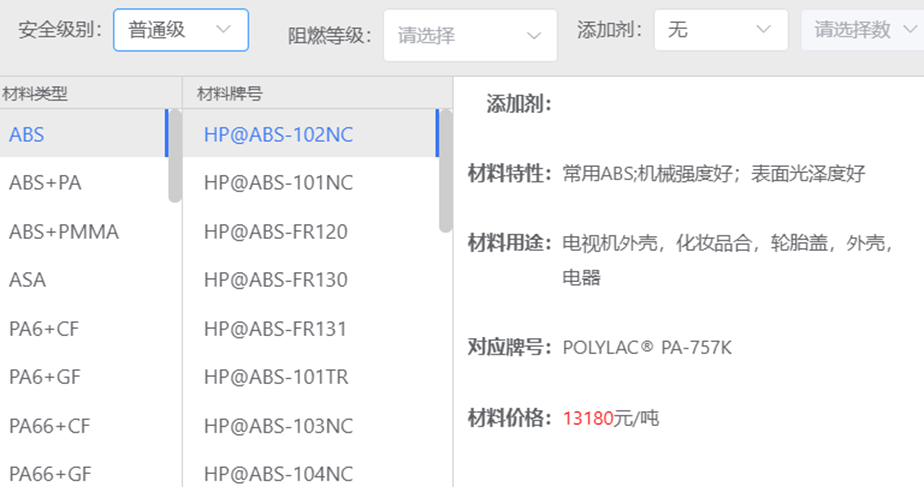Viewport: 924px width, 487px height.
Task: Click the 材料牌号 list scrollbar thumb
Action: pos(446,171)
